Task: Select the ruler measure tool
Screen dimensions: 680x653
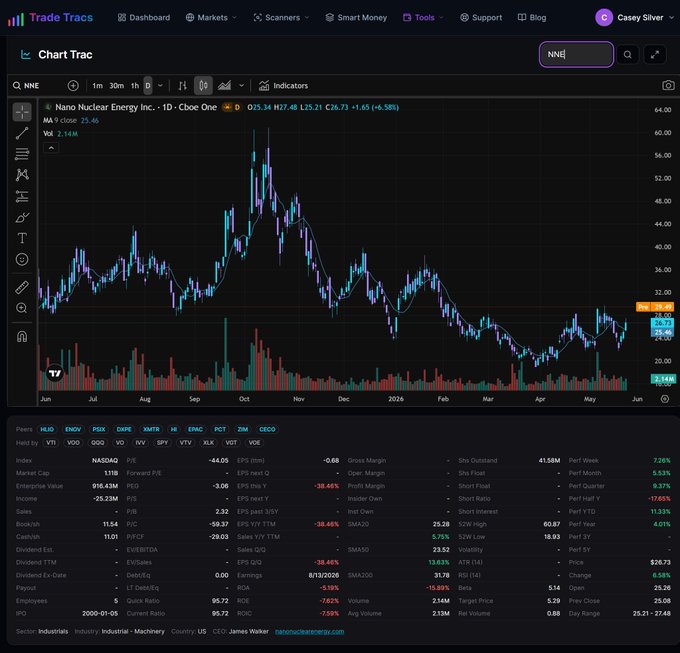Action: [x=22, y=287]
